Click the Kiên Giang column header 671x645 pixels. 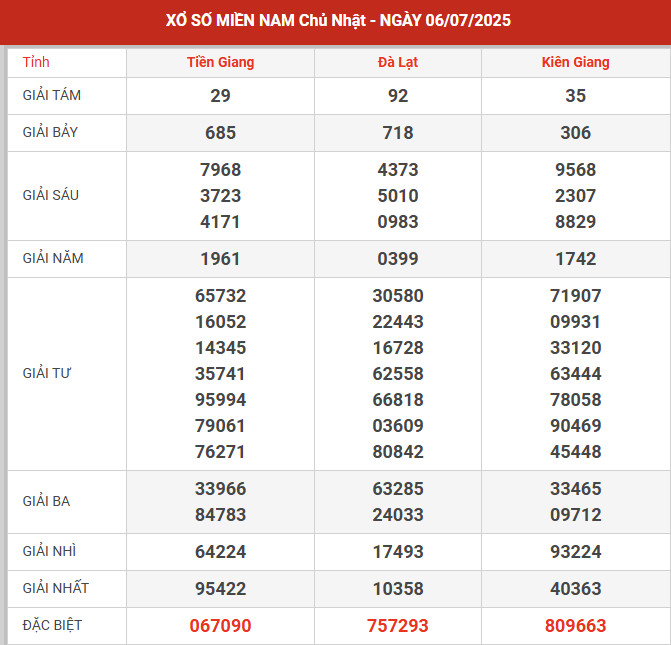click(x=575, y=62)
